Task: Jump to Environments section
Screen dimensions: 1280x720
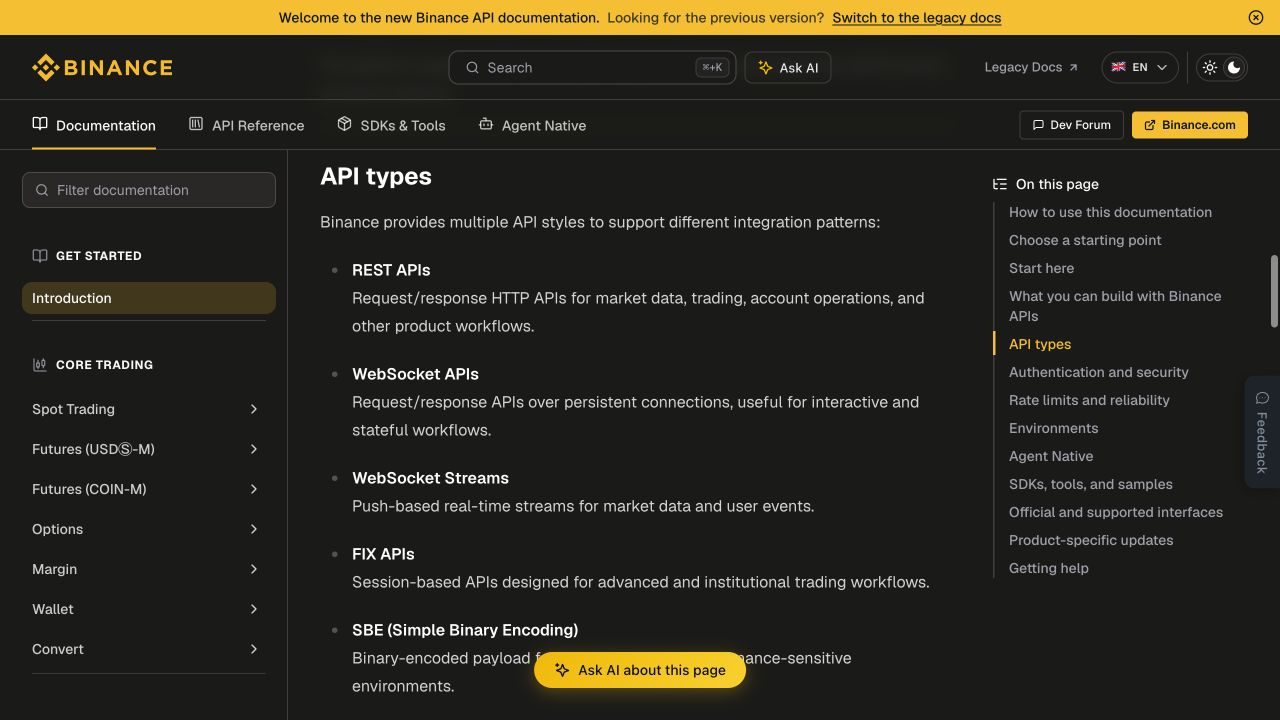Action: click(x=1053, y=428)
